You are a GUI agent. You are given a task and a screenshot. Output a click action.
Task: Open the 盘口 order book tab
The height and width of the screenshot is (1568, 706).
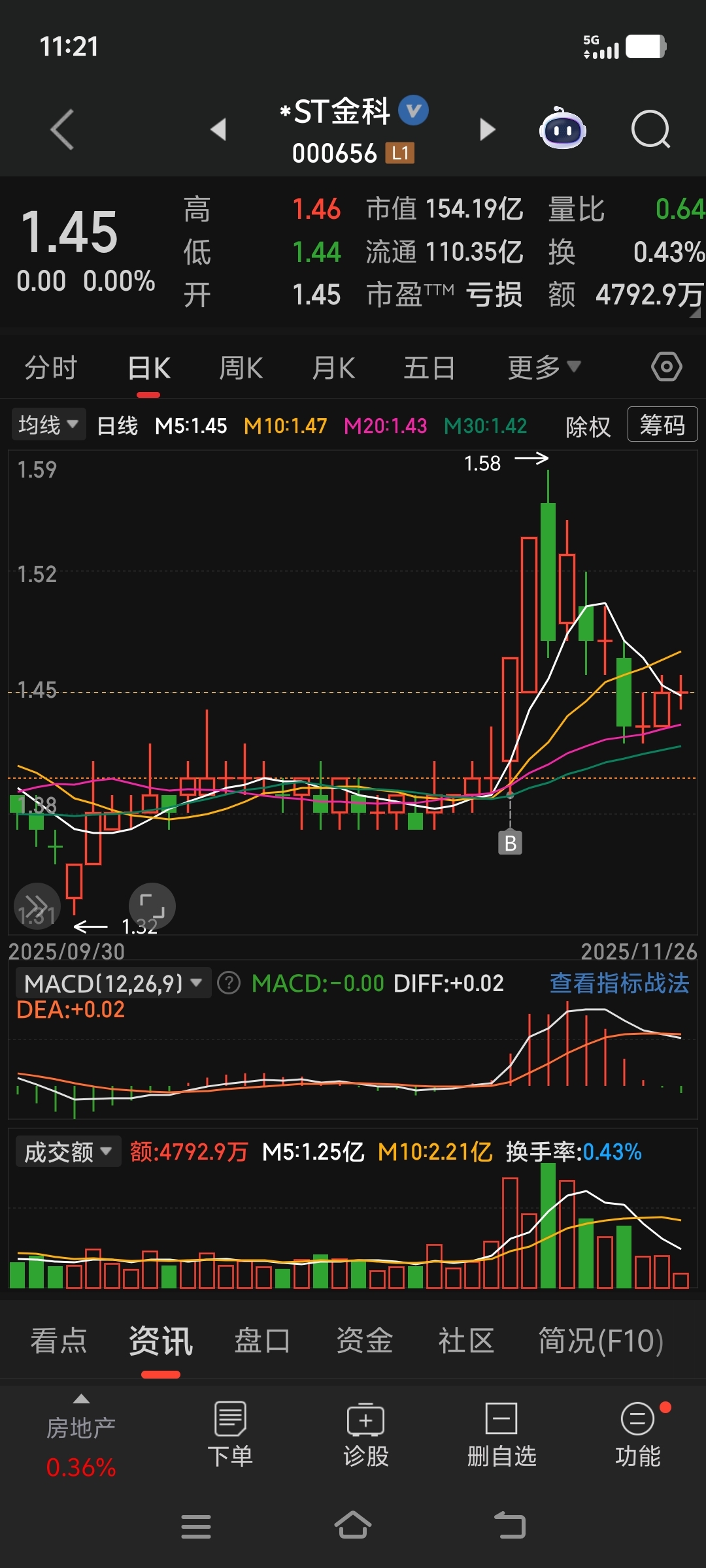[x=262, y=1341]
